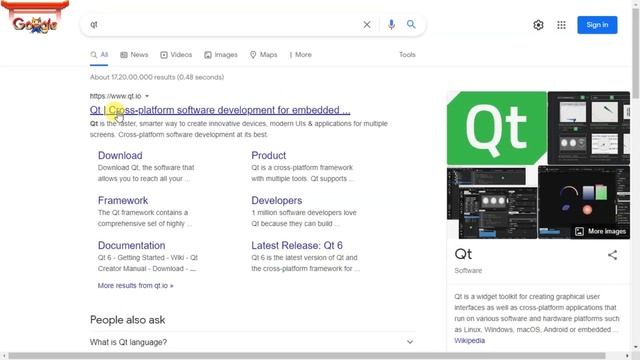Click More images in knowledge panel
This screenshot has width=640, height=360.
[600, 231]
